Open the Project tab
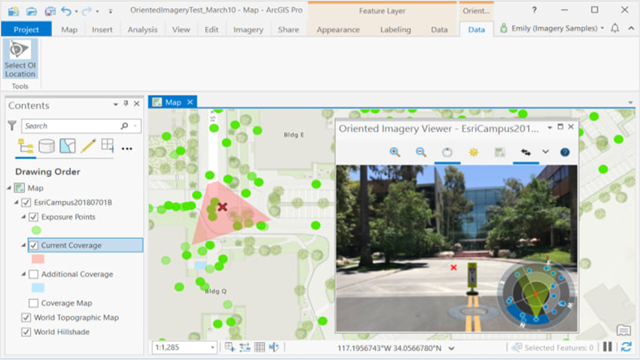Viewport: 640px width, 360px height. point(26,29)
